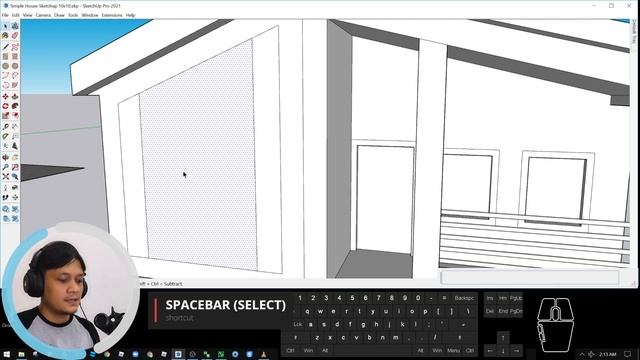Screen dimensions: 640x360
Task: Click the Measurements input box
Action: pyautogui.click(x=530, y=278)
